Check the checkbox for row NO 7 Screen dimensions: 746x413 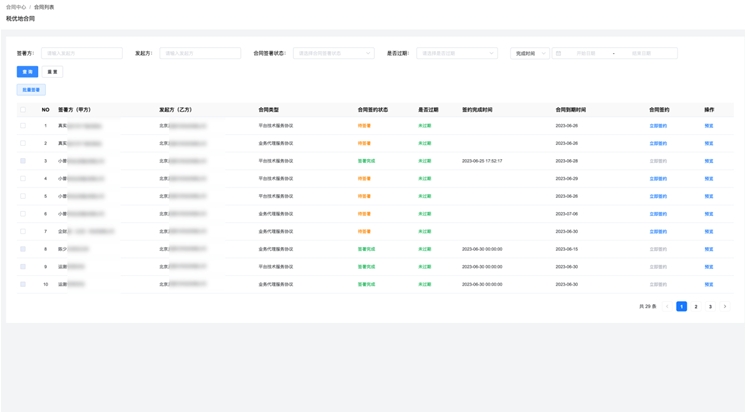[23, 231]
